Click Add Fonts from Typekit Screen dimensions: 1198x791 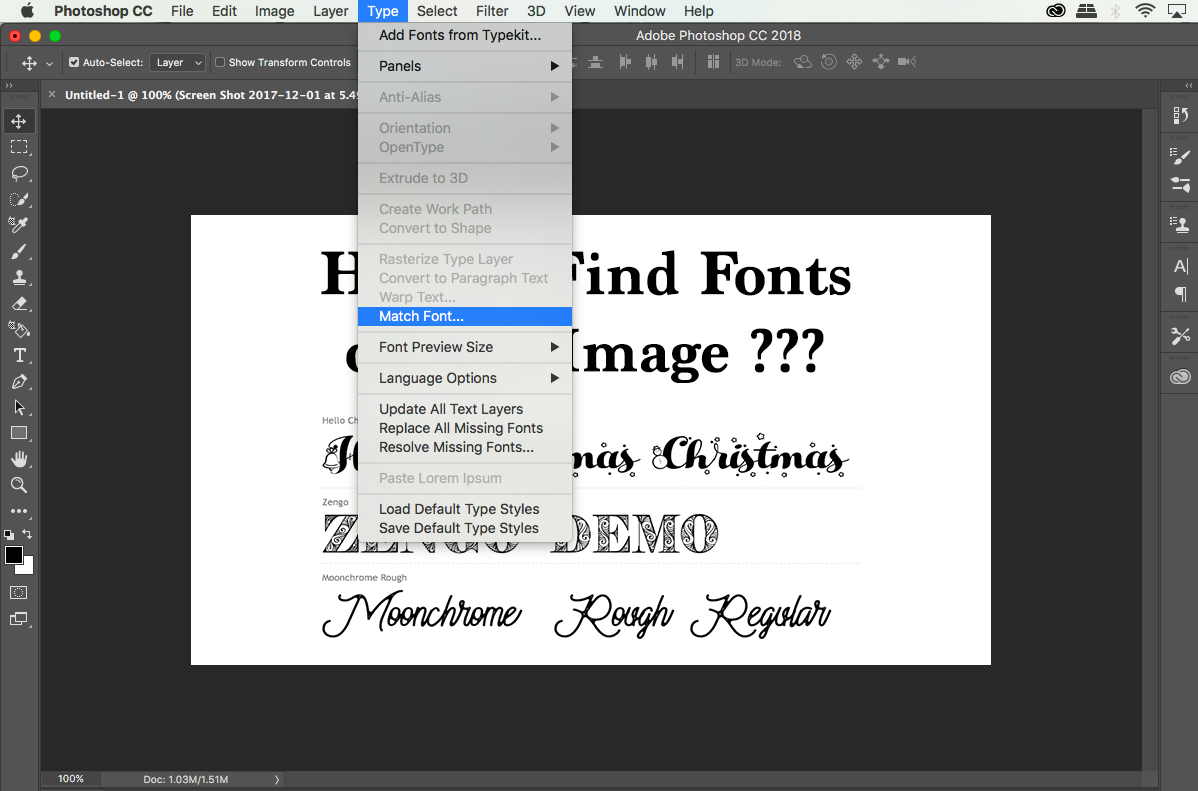coord(460,35)
